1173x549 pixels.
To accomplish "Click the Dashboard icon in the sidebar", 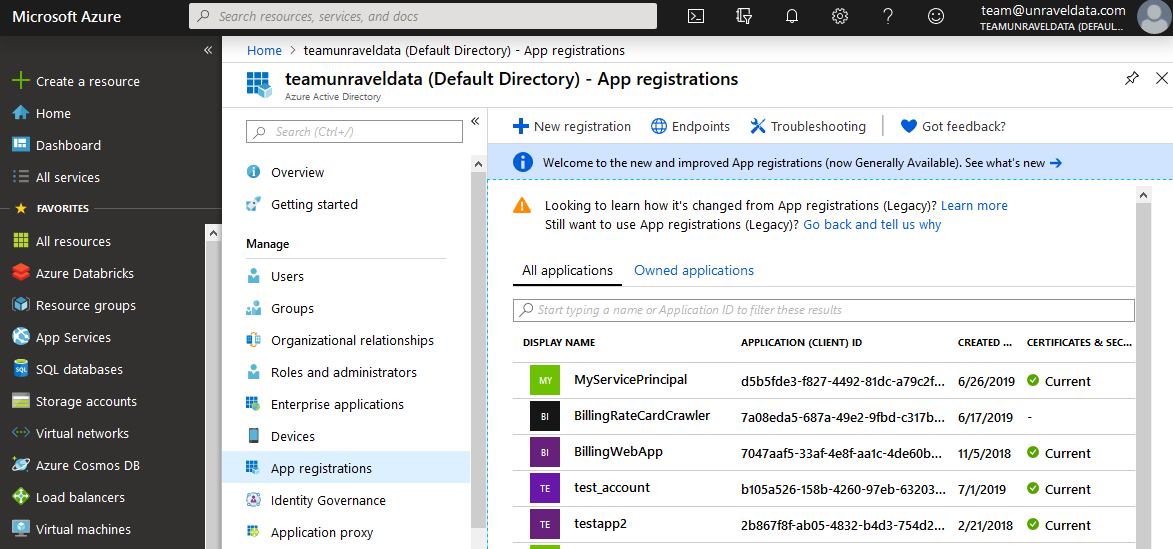I will click(x=21, y=145).
